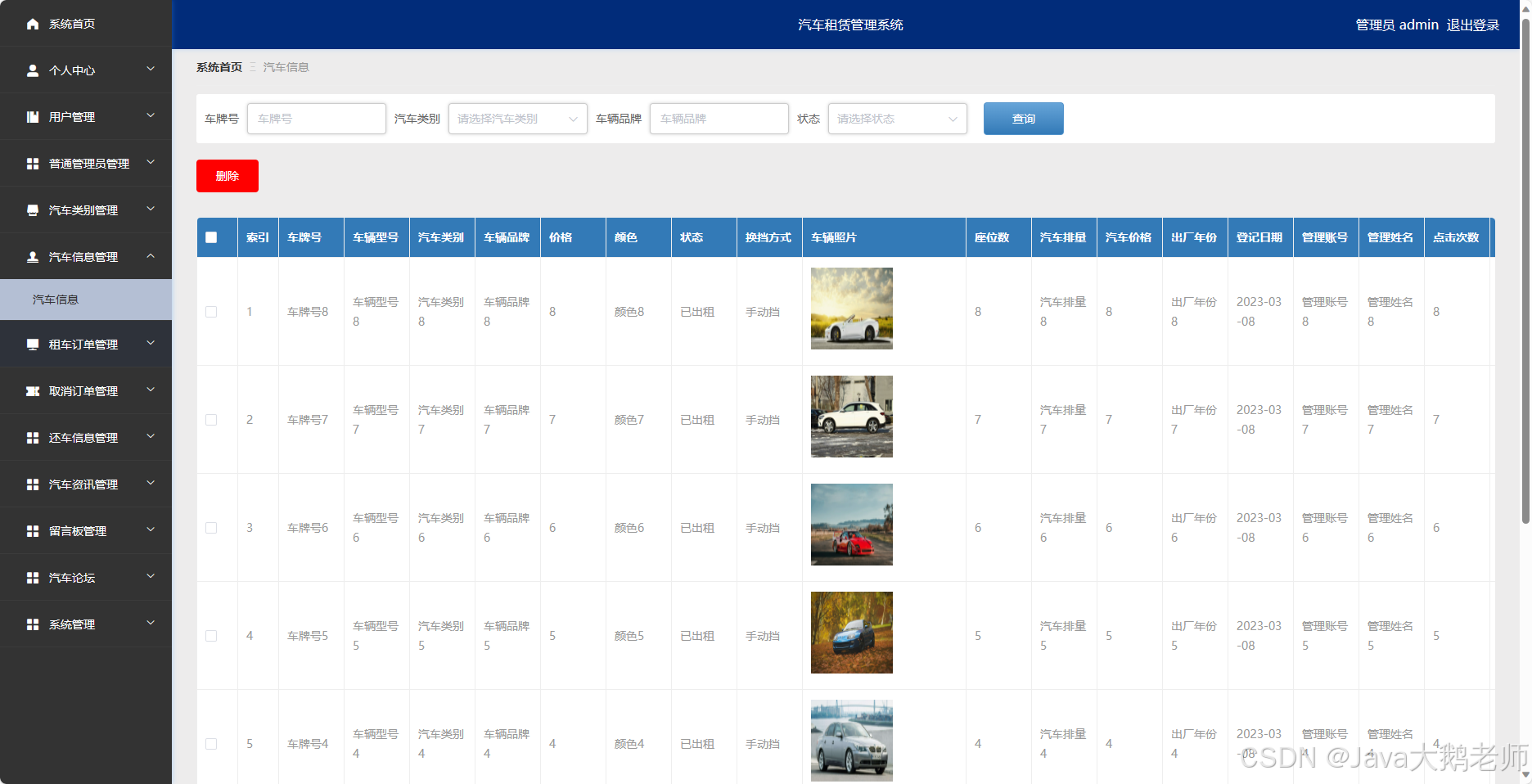Toggle the select-all checkbox in table header
This screenshot has height=784, width=1532.
coord(211,237)
